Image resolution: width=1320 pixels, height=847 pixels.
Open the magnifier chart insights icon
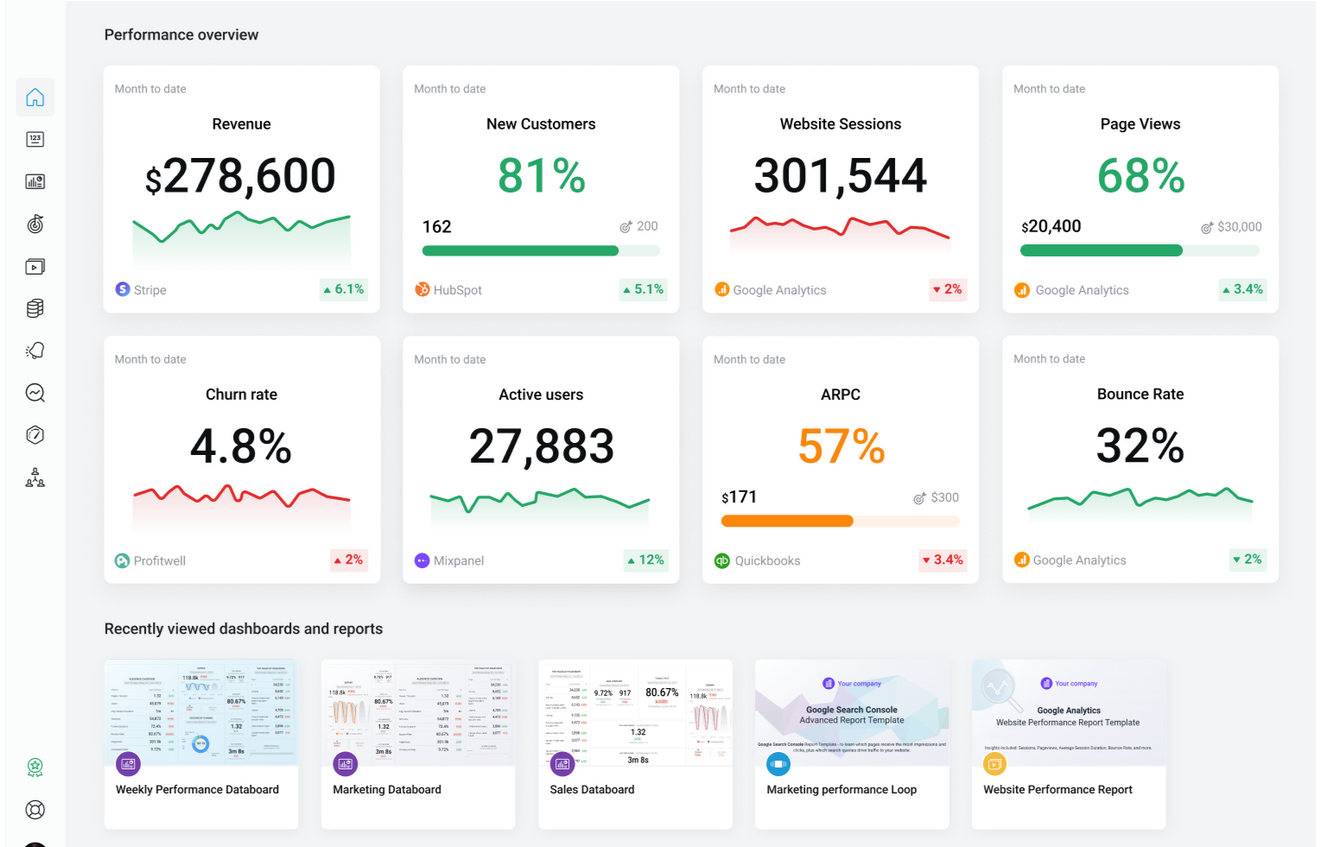tap(35, 393)
